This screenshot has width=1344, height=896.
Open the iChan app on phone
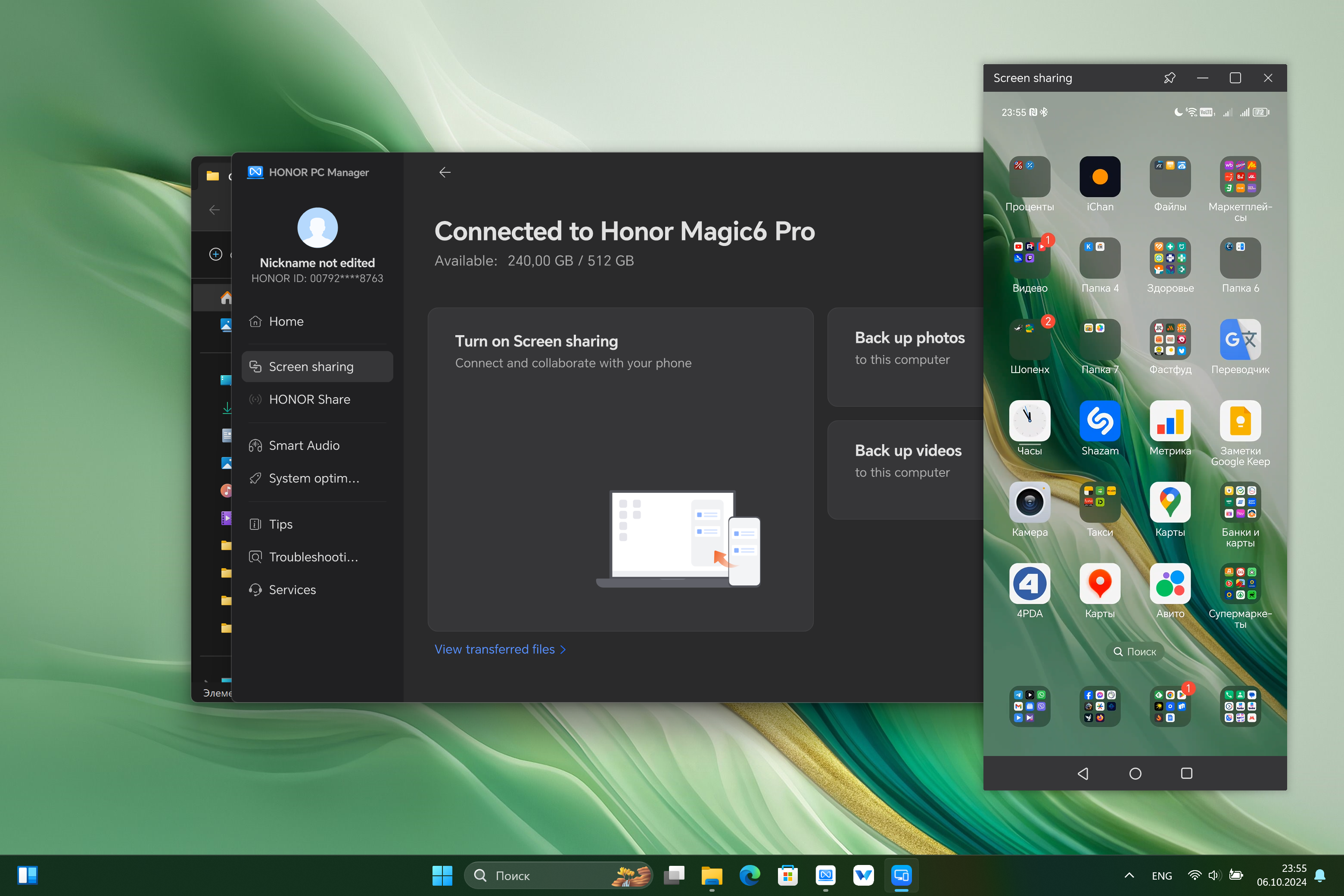[x=1099, y=177]
